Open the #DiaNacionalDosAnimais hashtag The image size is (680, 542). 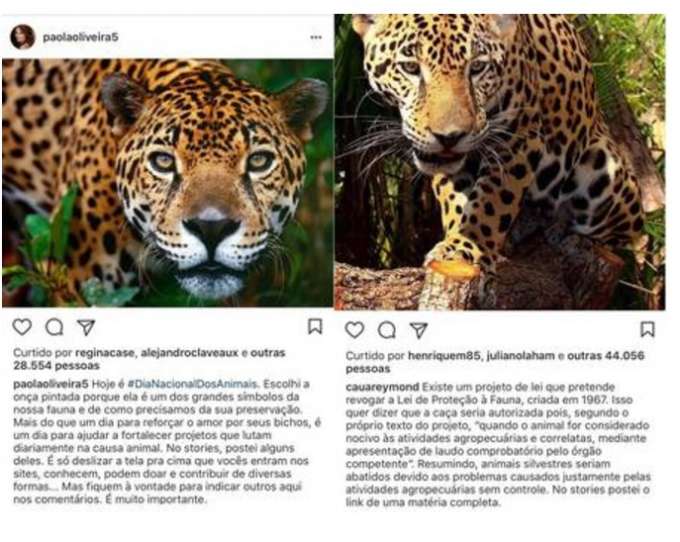click(193, 384)
